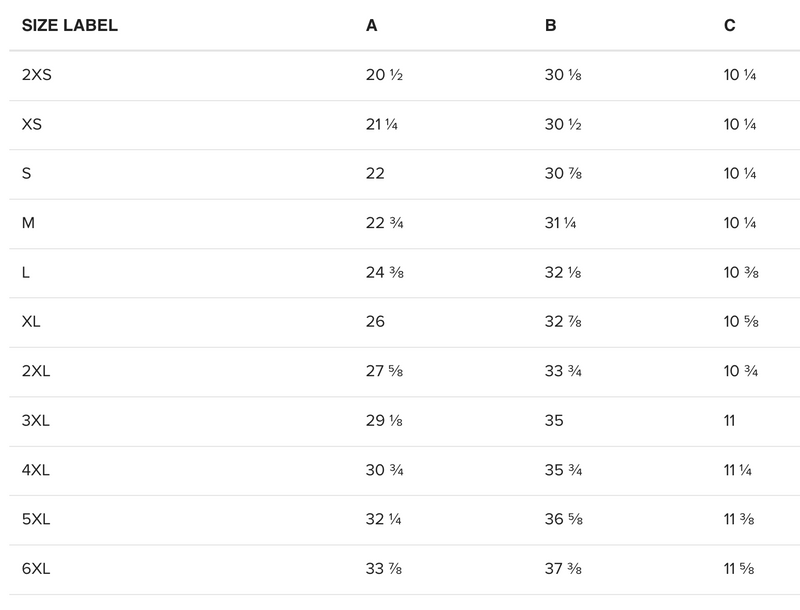
Task: Click the A value 26 for XL
Action: pyautogui.click(x=375, y=322)
